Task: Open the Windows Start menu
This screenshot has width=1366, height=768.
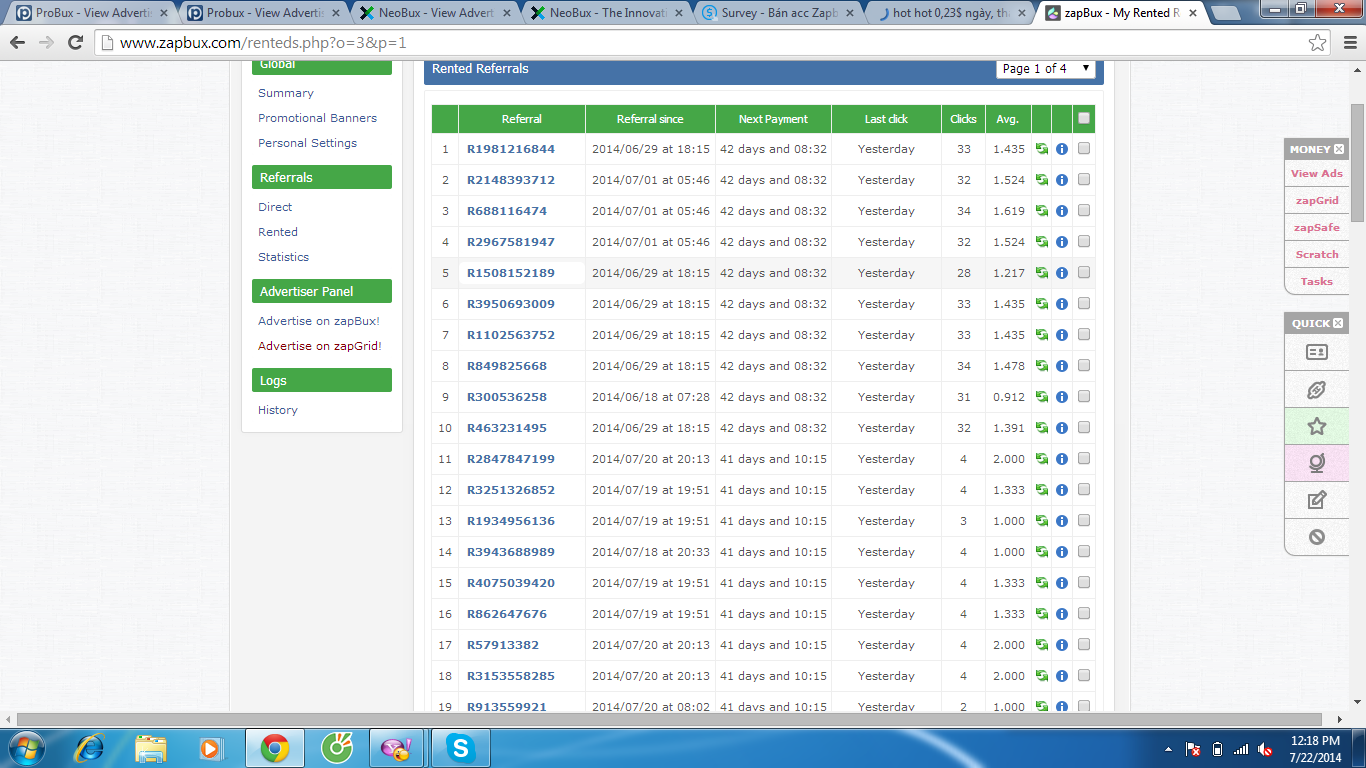Action: coord(27,748)
